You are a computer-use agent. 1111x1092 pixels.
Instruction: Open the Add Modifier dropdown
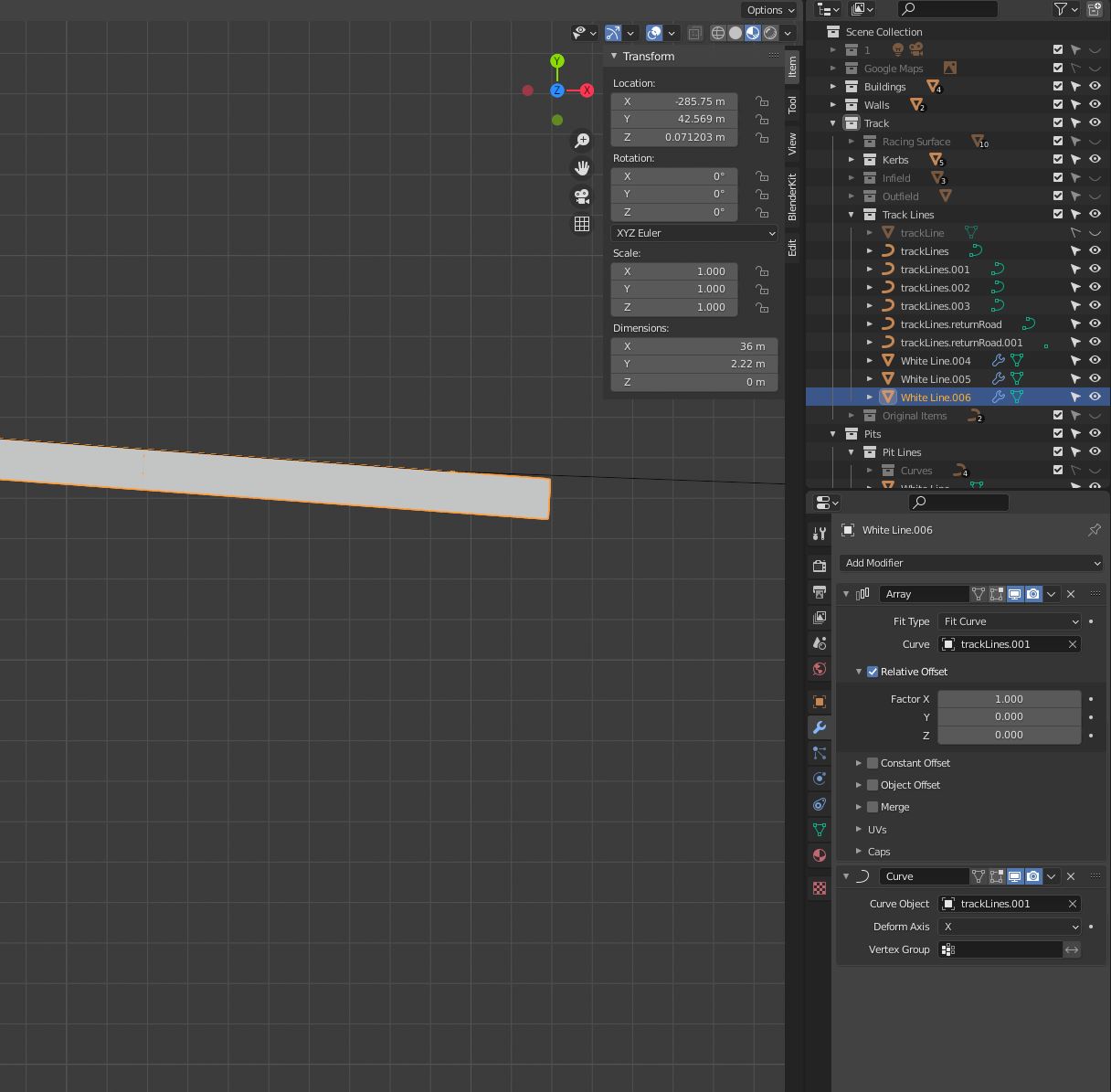(970, 563)
